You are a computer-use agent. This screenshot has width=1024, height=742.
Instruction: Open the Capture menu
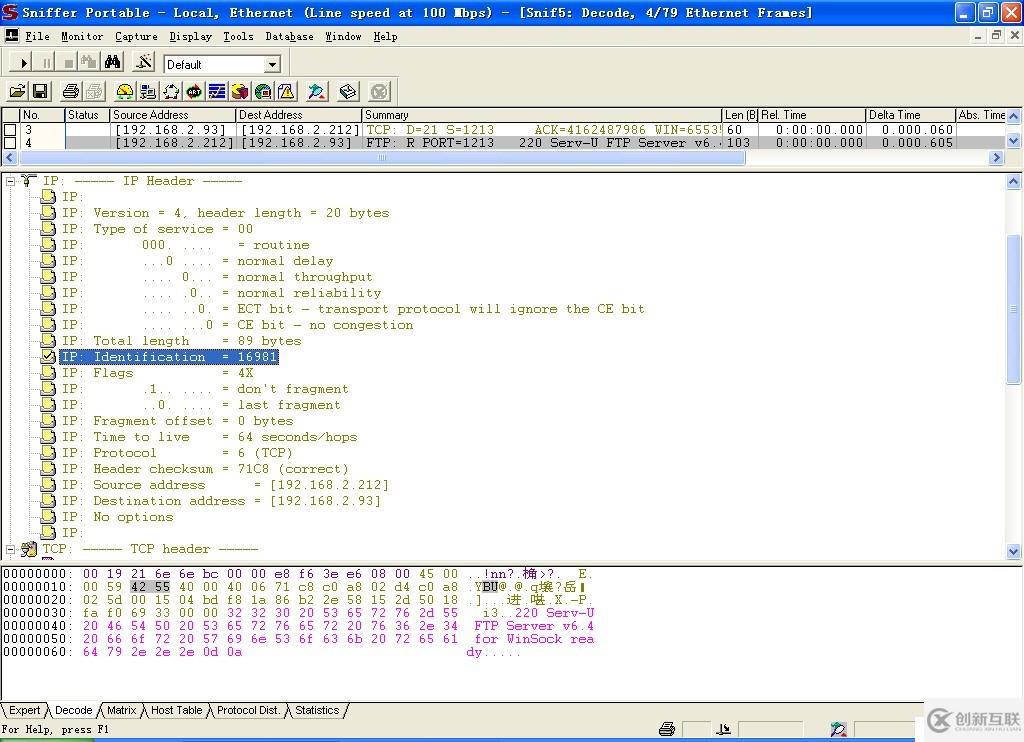click(x=136, y=37)
